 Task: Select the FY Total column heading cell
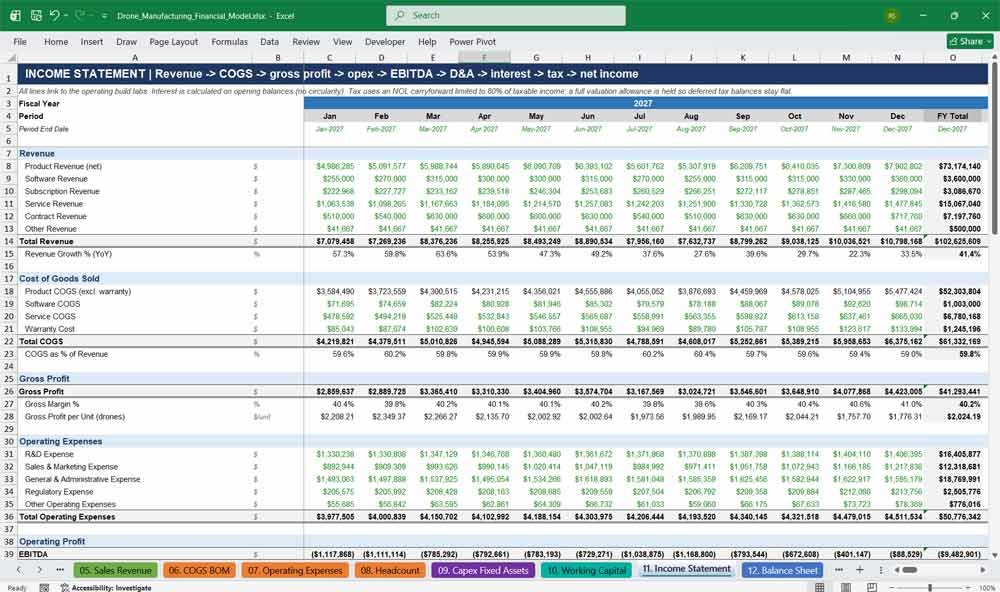tap(953, 116)
